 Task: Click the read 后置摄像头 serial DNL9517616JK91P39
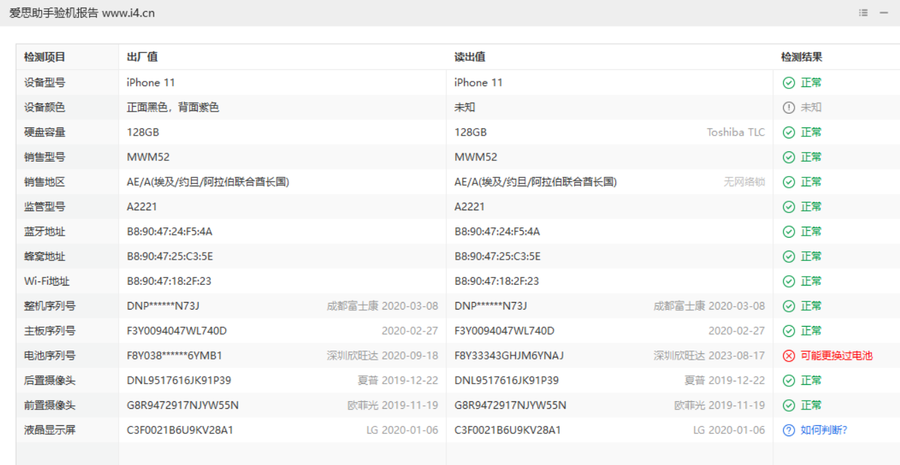pyautogui.click(x=507, y=381)
